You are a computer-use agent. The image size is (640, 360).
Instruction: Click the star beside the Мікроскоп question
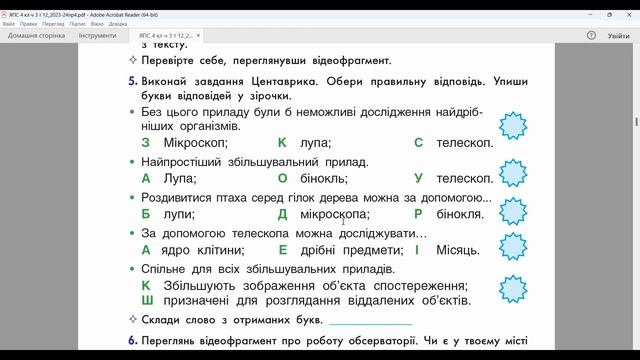click(513, 126)
